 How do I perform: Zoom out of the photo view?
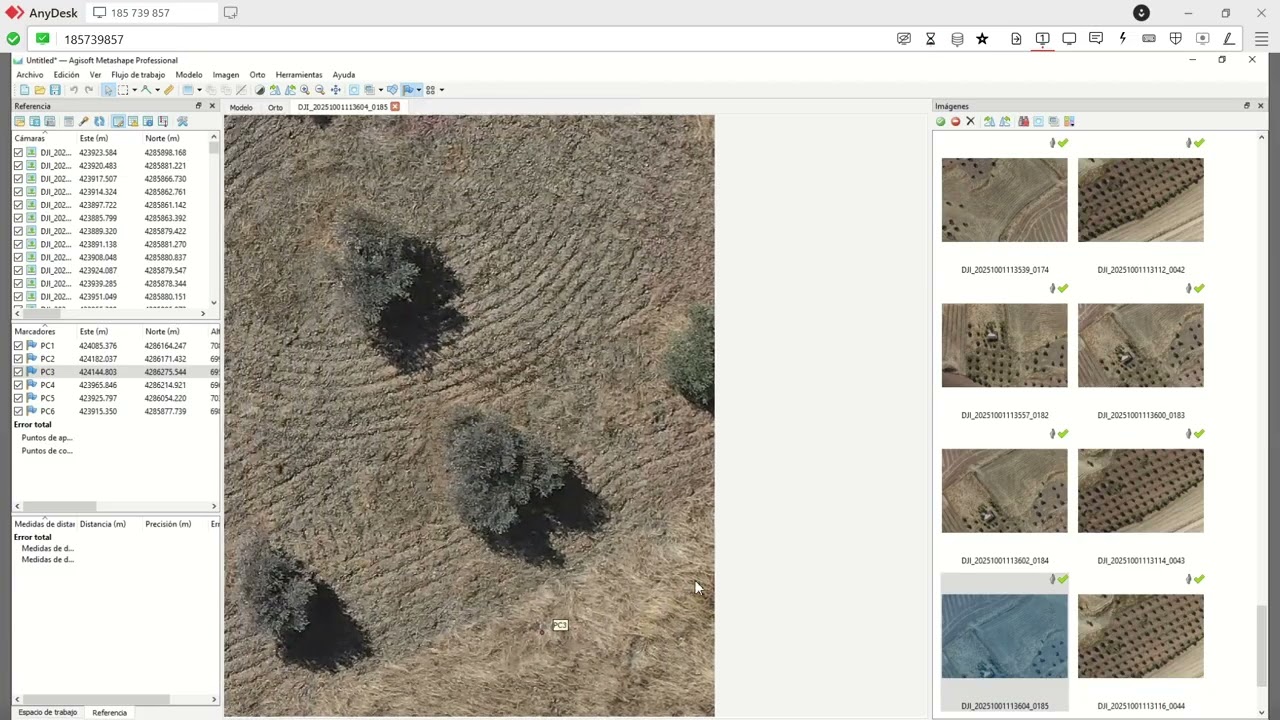320,90
